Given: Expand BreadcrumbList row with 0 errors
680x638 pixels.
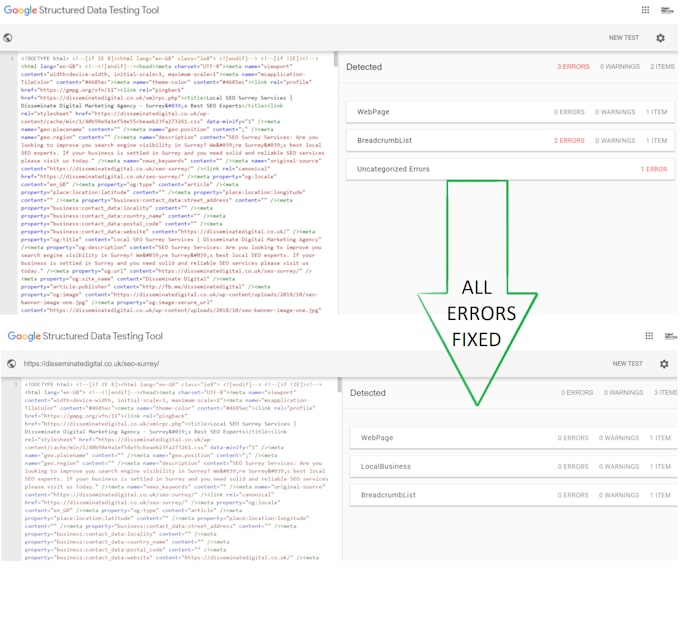Looking at the screenshot, I should 514,495.
